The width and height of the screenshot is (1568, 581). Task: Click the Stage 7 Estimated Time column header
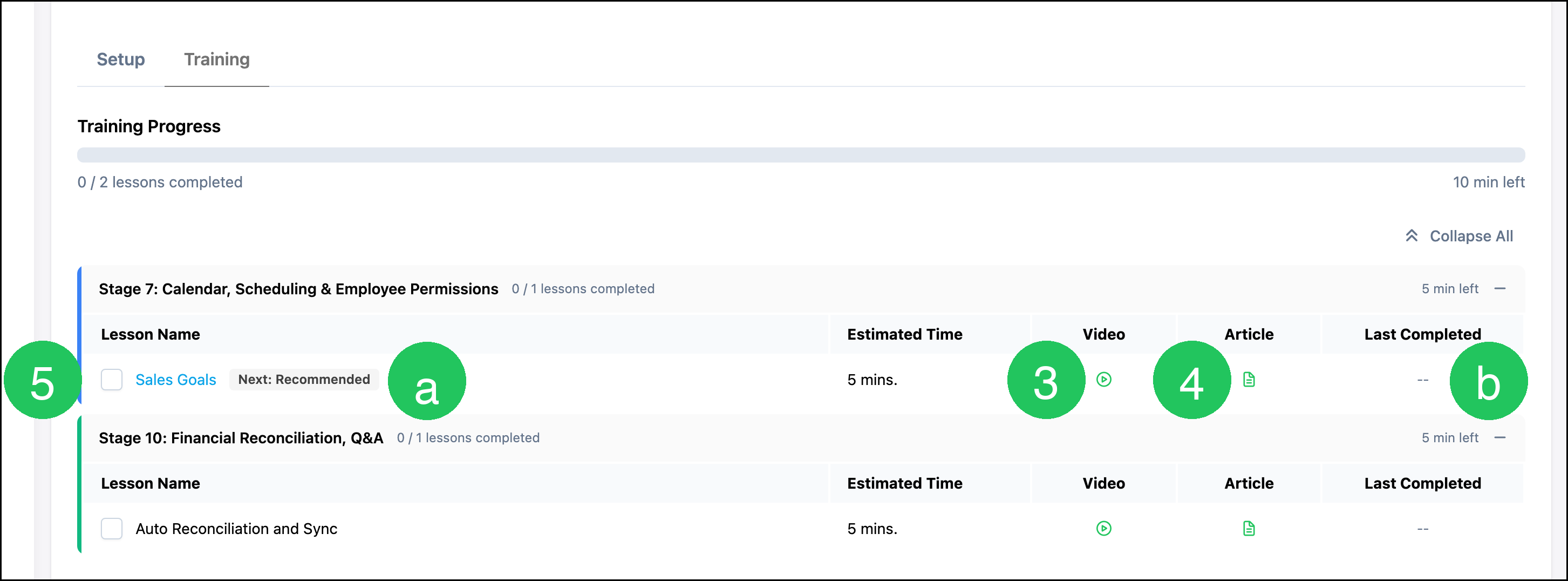(x=904, y=334)
